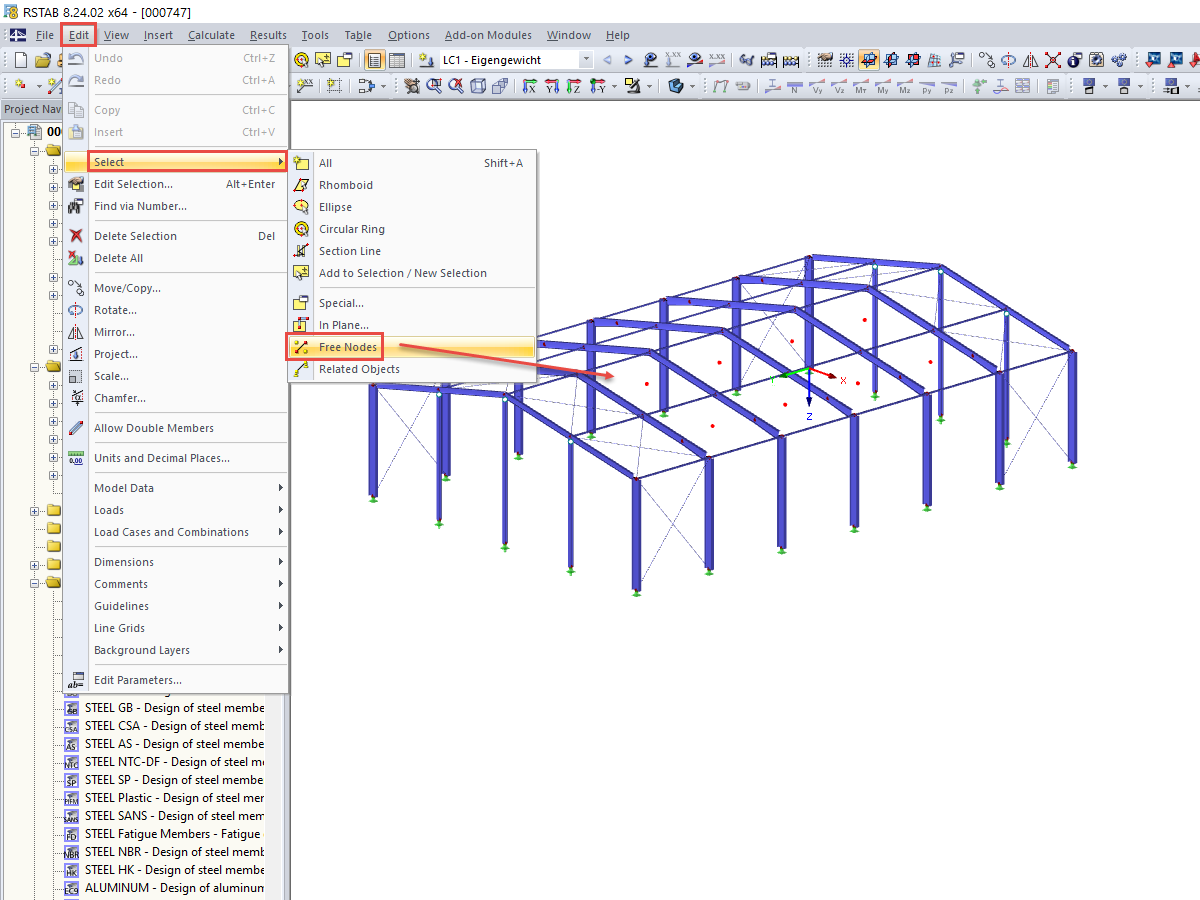Choose Free Nodes from the Select submenu
The height and width of the screenshot is (900, 1200).
413,347
